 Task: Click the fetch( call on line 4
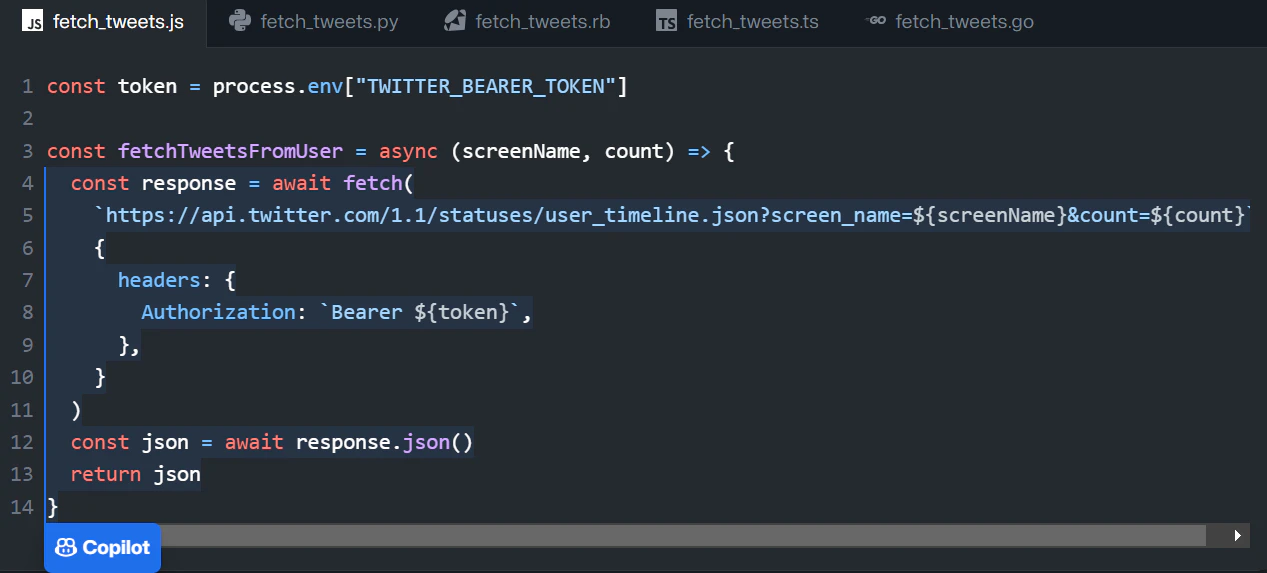(x=378, y=183)
